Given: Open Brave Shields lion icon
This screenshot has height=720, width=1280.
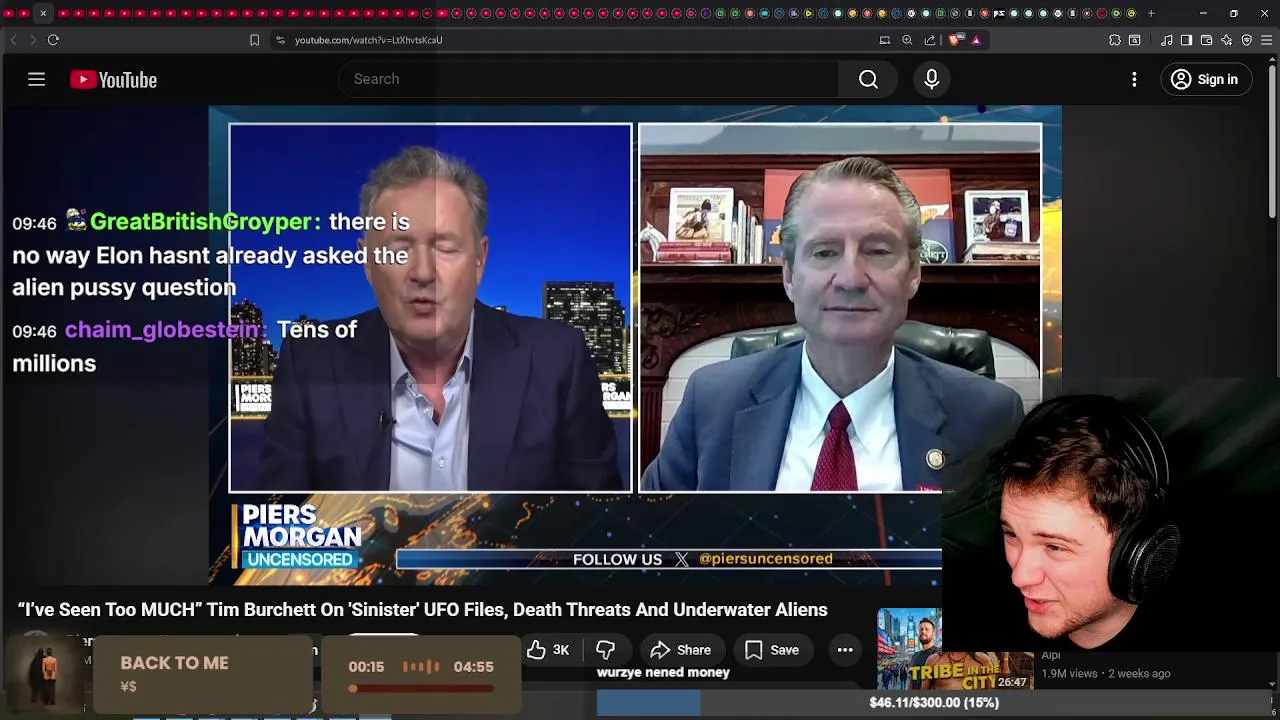Looking at the screenshot, I should [x=955, y=40].
